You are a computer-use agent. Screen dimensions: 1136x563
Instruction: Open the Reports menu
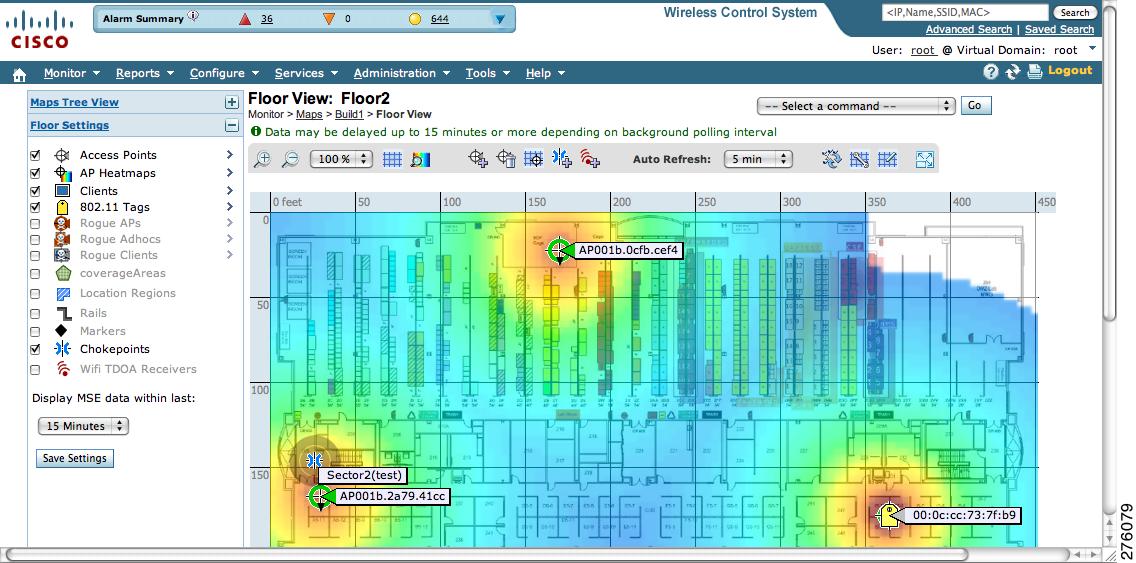(x=145, y=73)
